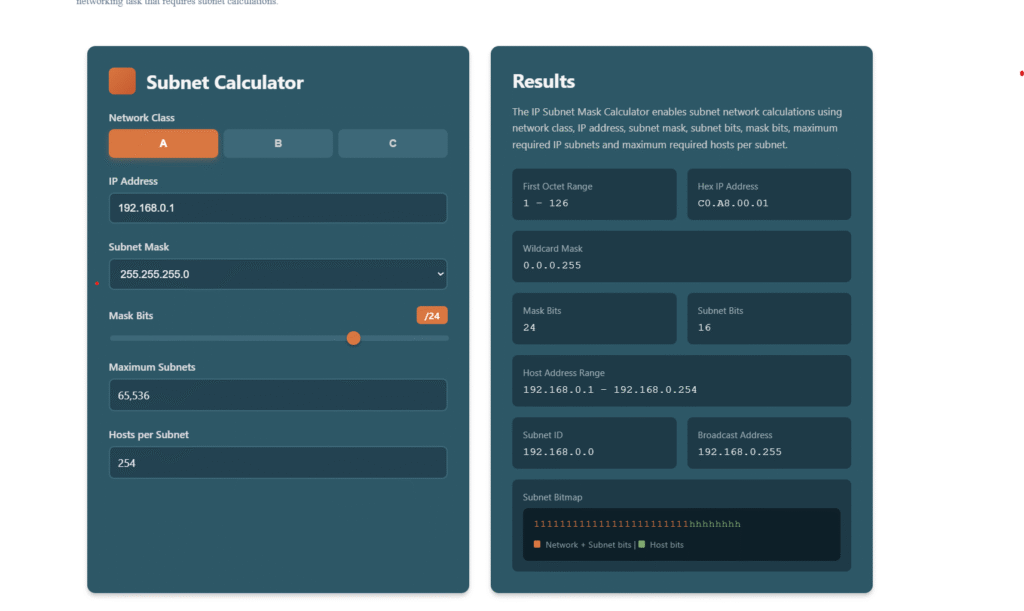Click the Hosts per Subnet field
Screen dimensions: 1024x611
277,462
